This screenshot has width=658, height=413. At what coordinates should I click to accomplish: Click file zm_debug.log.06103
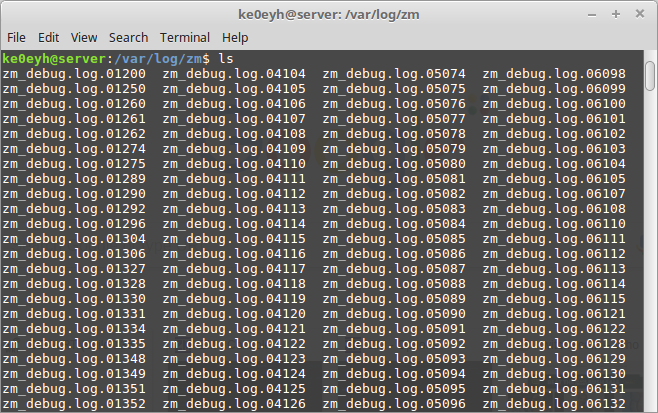[x=554, y=149]
